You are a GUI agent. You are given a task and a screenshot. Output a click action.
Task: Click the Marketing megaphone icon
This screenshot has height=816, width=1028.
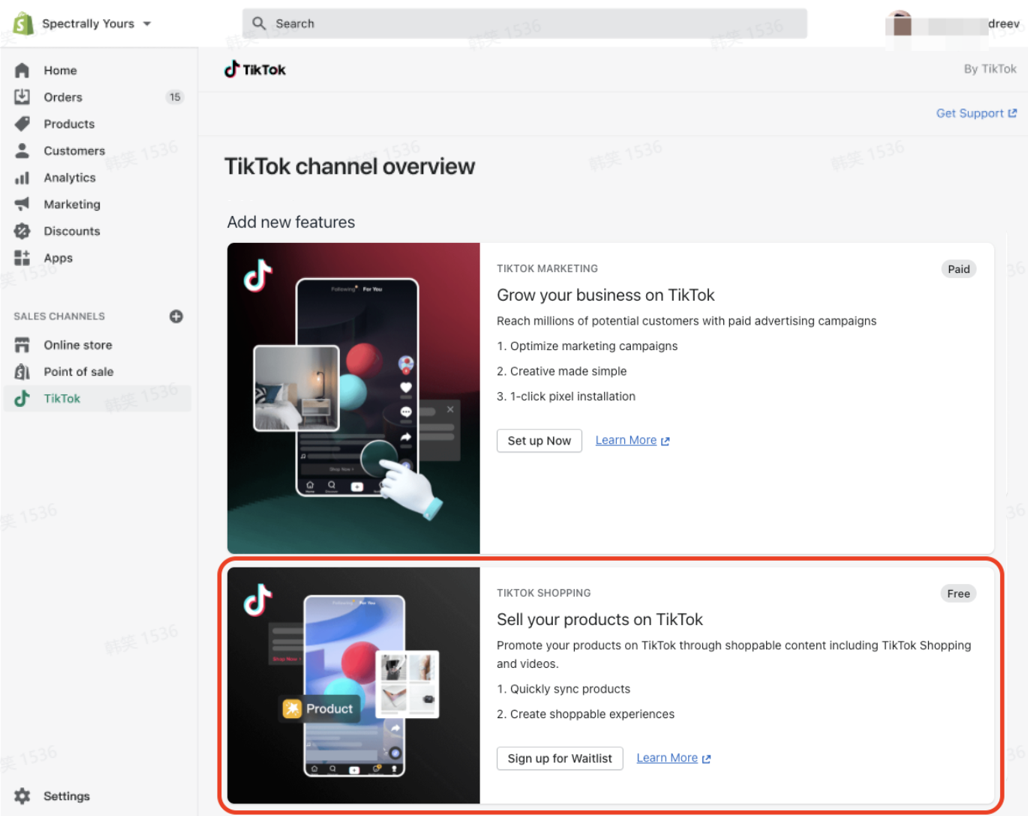pyautogui.click(x=22, y=204)
